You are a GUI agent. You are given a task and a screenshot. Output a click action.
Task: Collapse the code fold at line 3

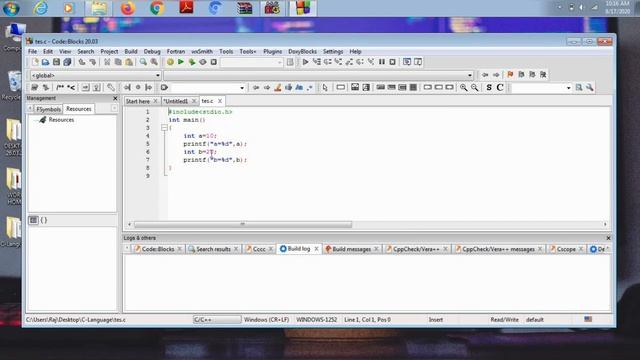coord(164,128)
